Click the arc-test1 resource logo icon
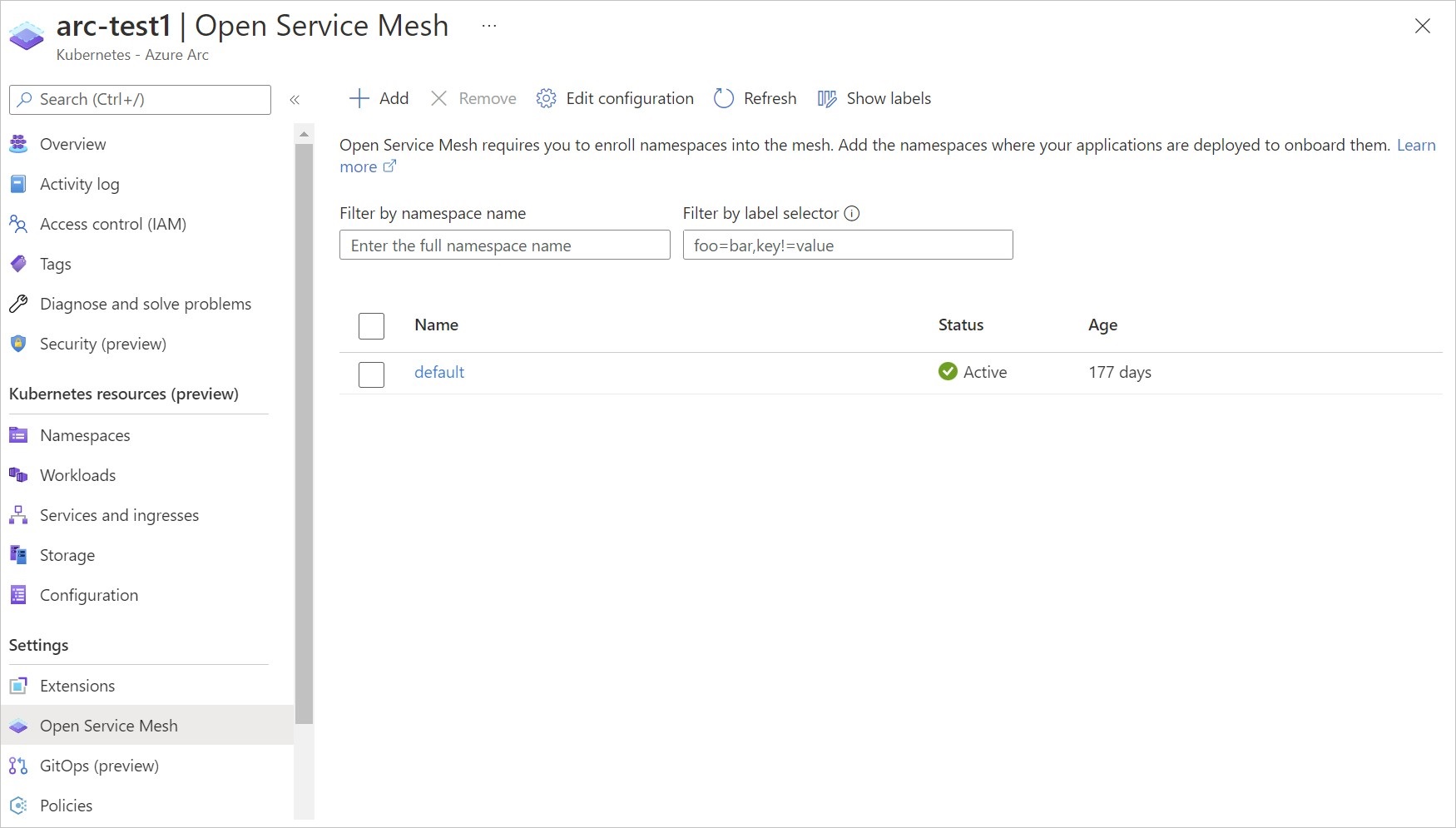This screenshot has width=1456, height=828. [27, 36]
